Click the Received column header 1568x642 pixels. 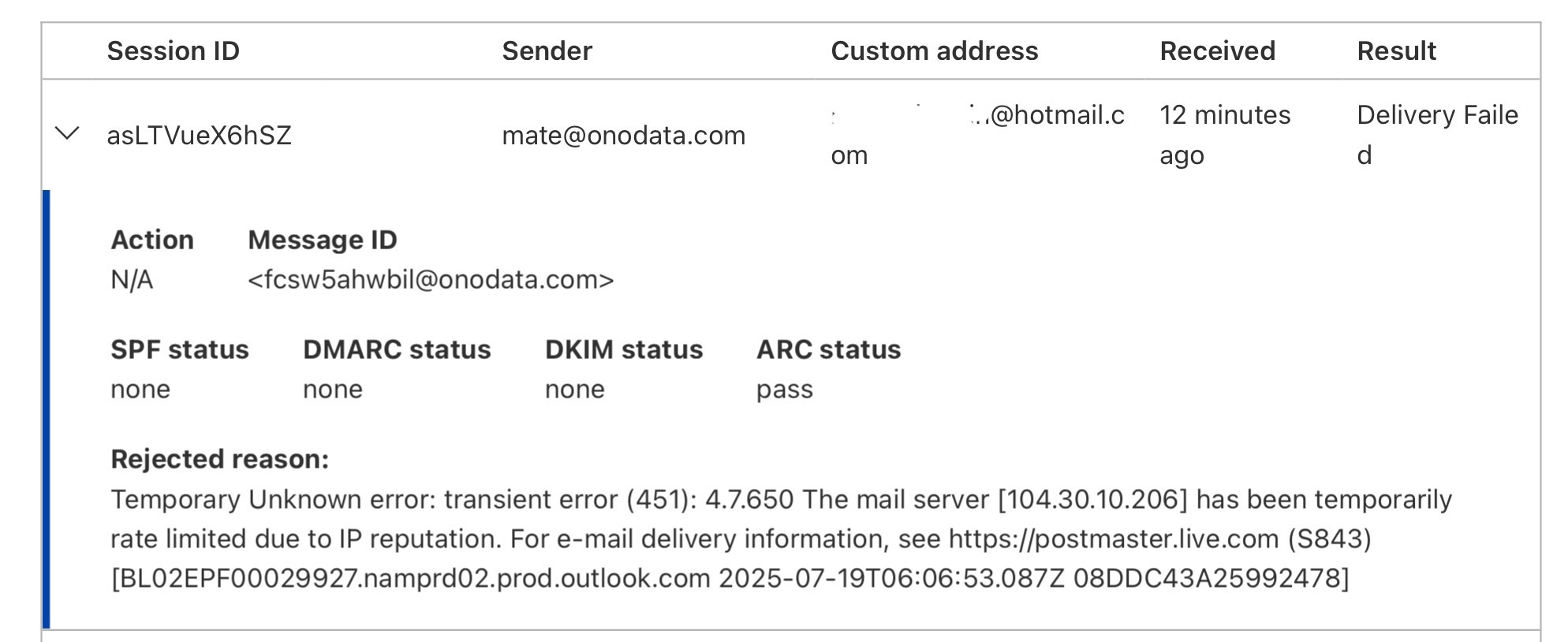click(x=1217, y=51)
